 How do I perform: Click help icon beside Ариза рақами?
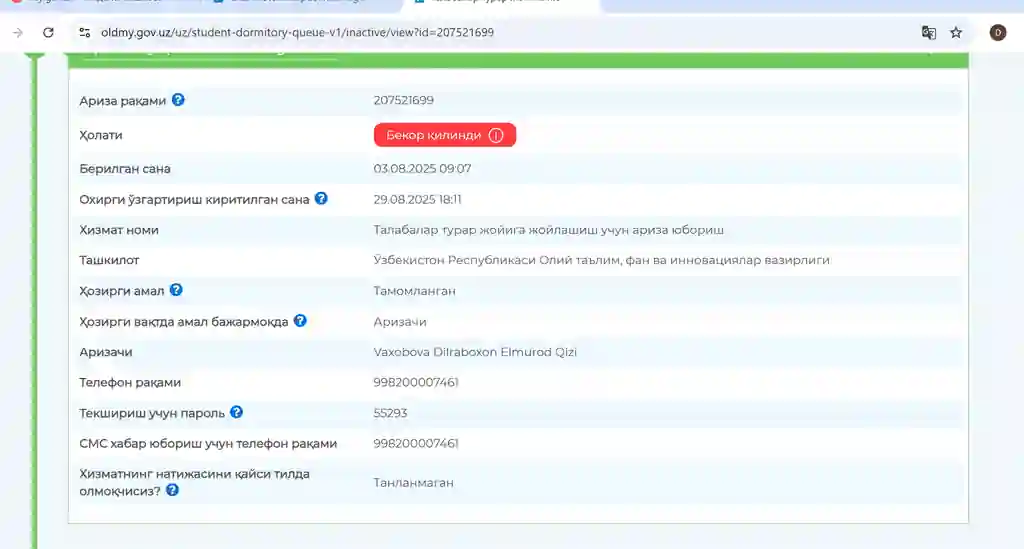tap(178, 100)
